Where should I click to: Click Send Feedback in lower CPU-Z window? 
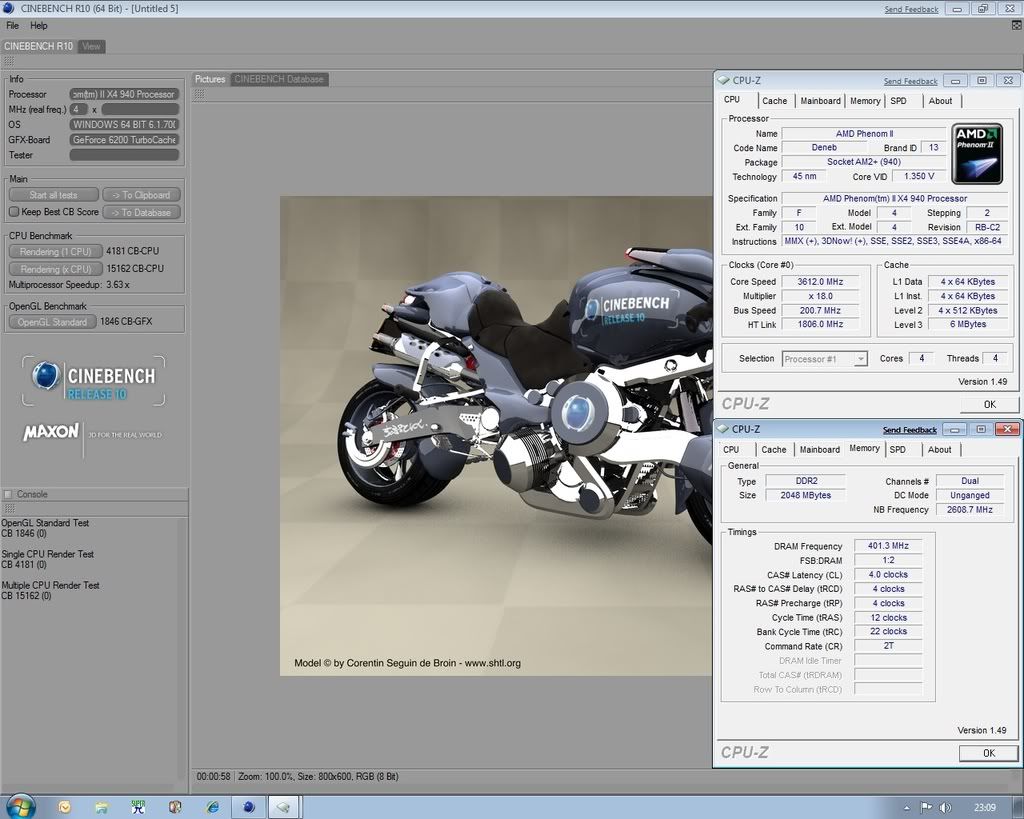tap(910, 430)
